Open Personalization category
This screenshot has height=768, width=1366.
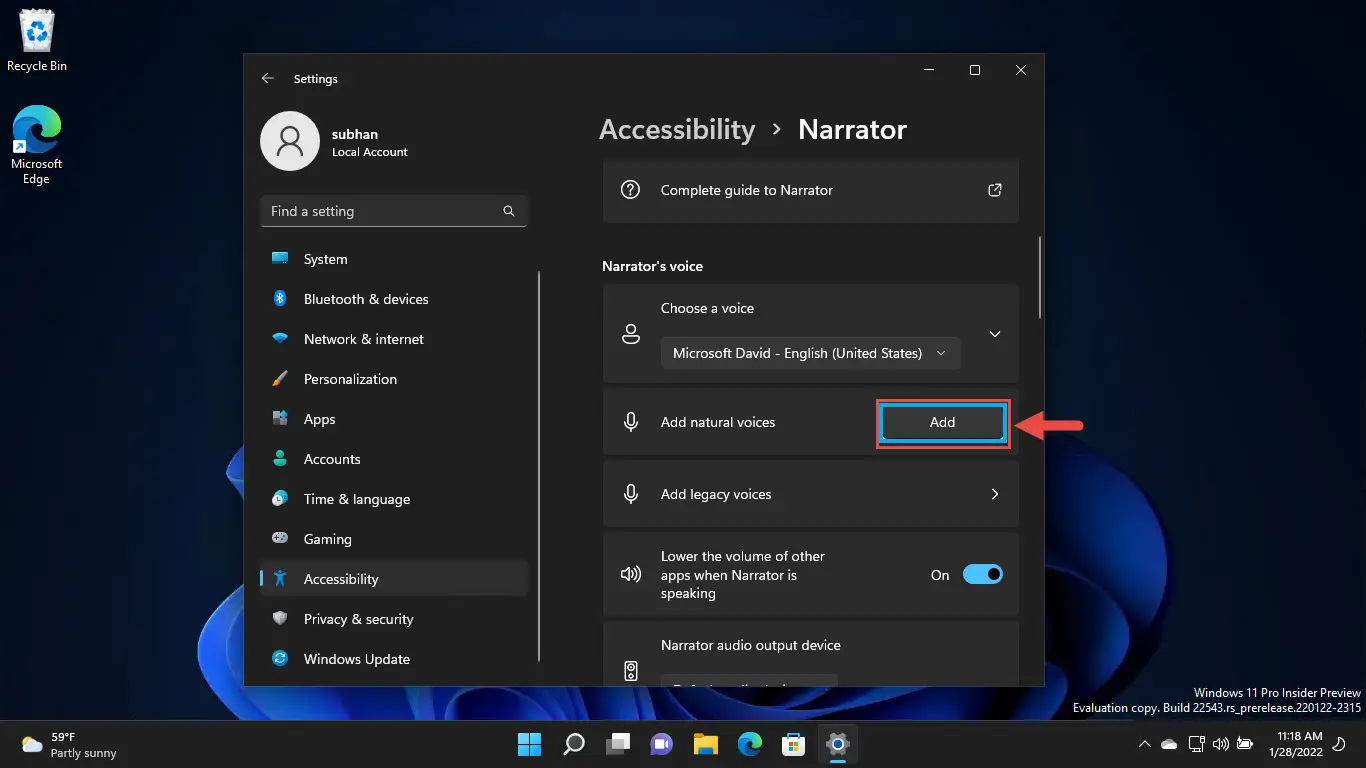pyautogui.click(x=394, y=379)
